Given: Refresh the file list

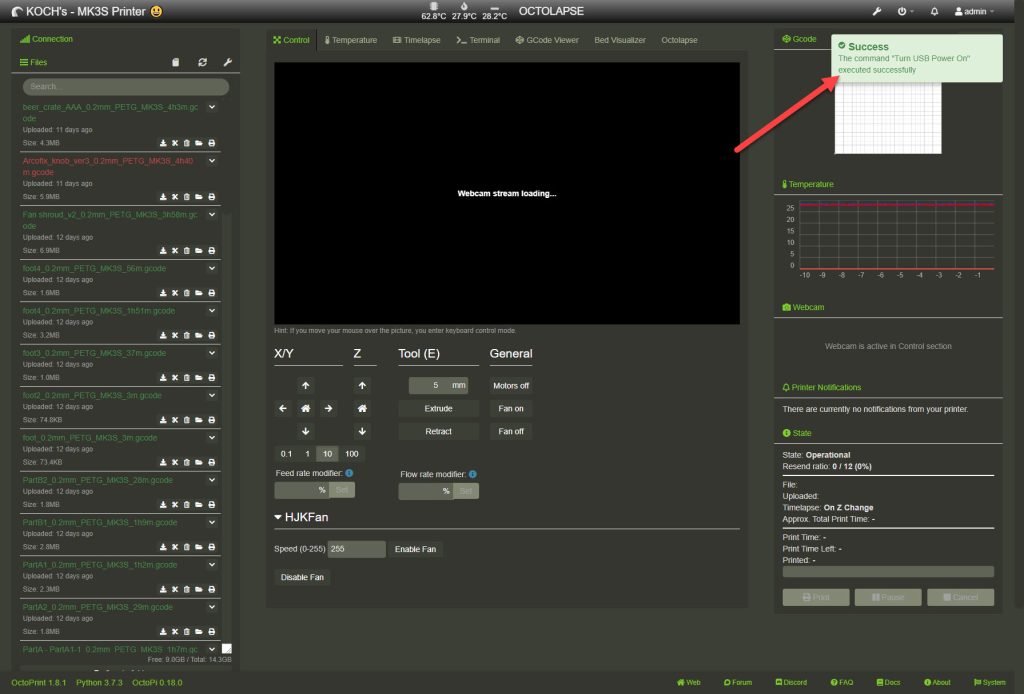Looking at the screenshot, I should 202,62.
